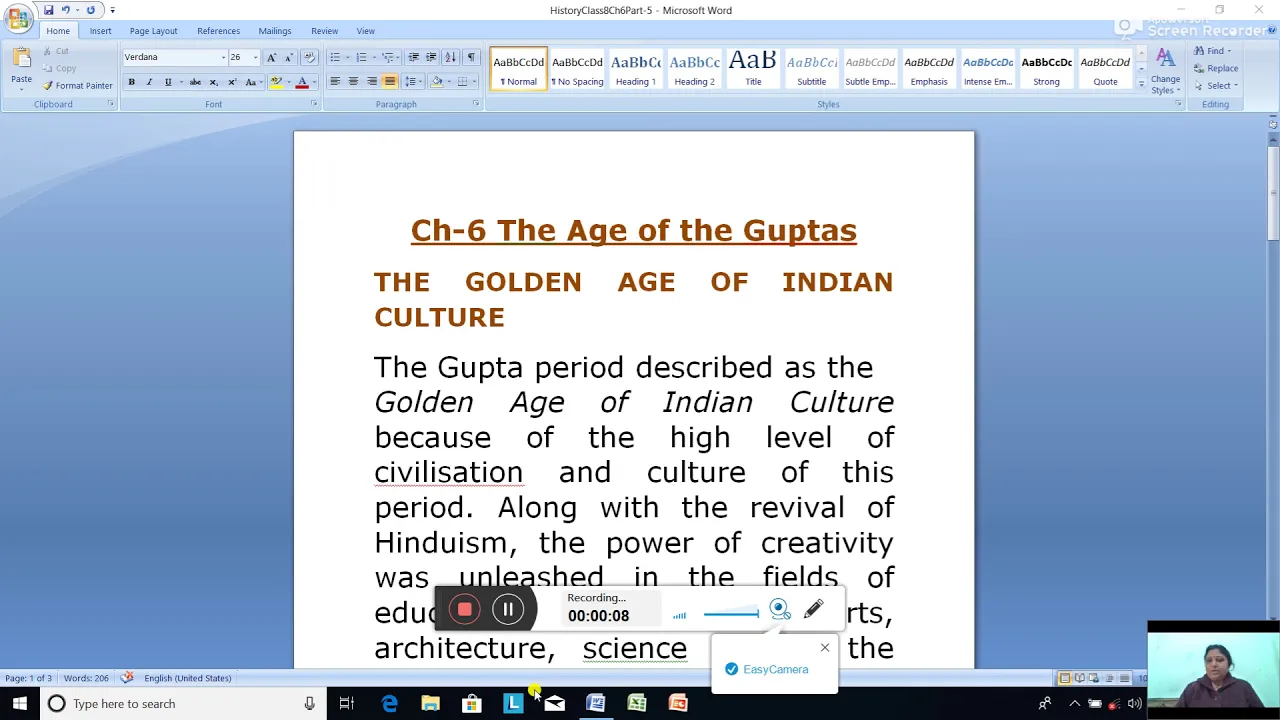Open the Paragraph dialog launcher
The width and height of the screenshot is (1280, 720).
[x=477, y=104]
